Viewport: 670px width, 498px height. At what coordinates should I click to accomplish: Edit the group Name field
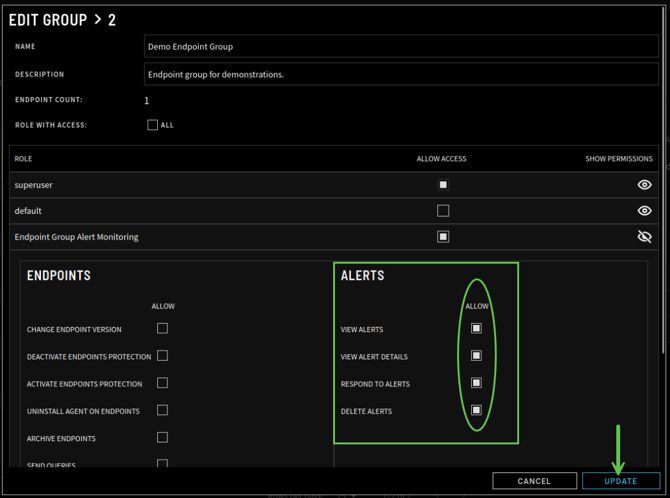pos(400,46)
